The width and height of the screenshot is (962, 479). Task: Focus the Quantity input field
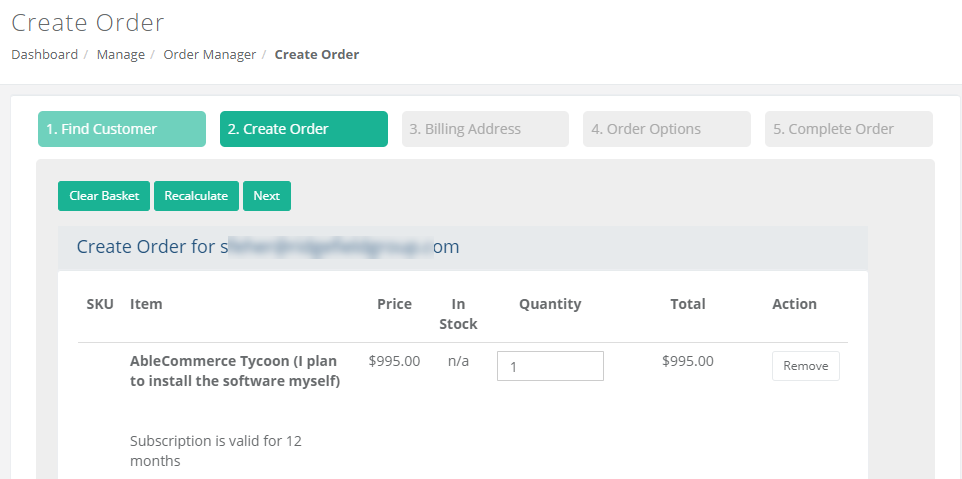(x=550, y=366)
